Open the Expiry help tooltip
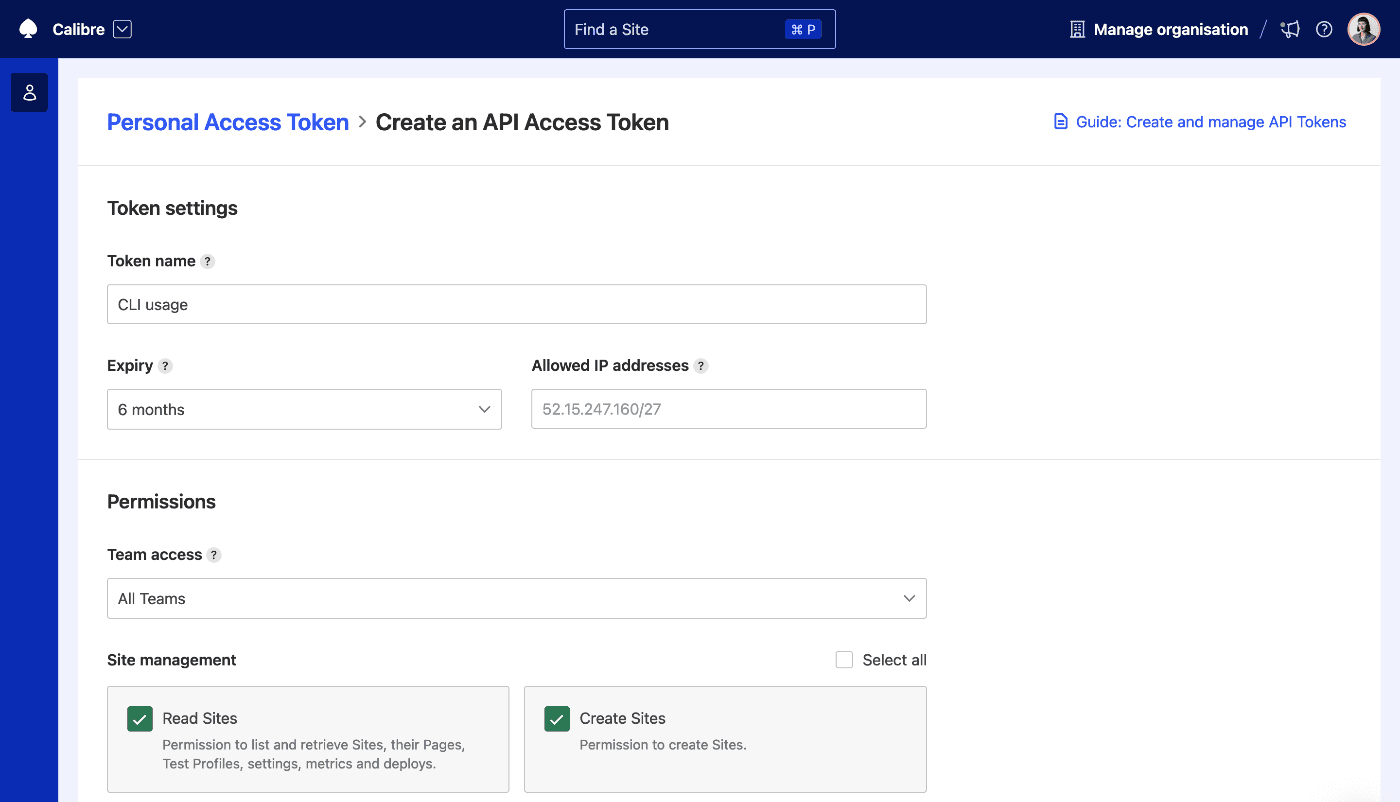 point(165,366)
